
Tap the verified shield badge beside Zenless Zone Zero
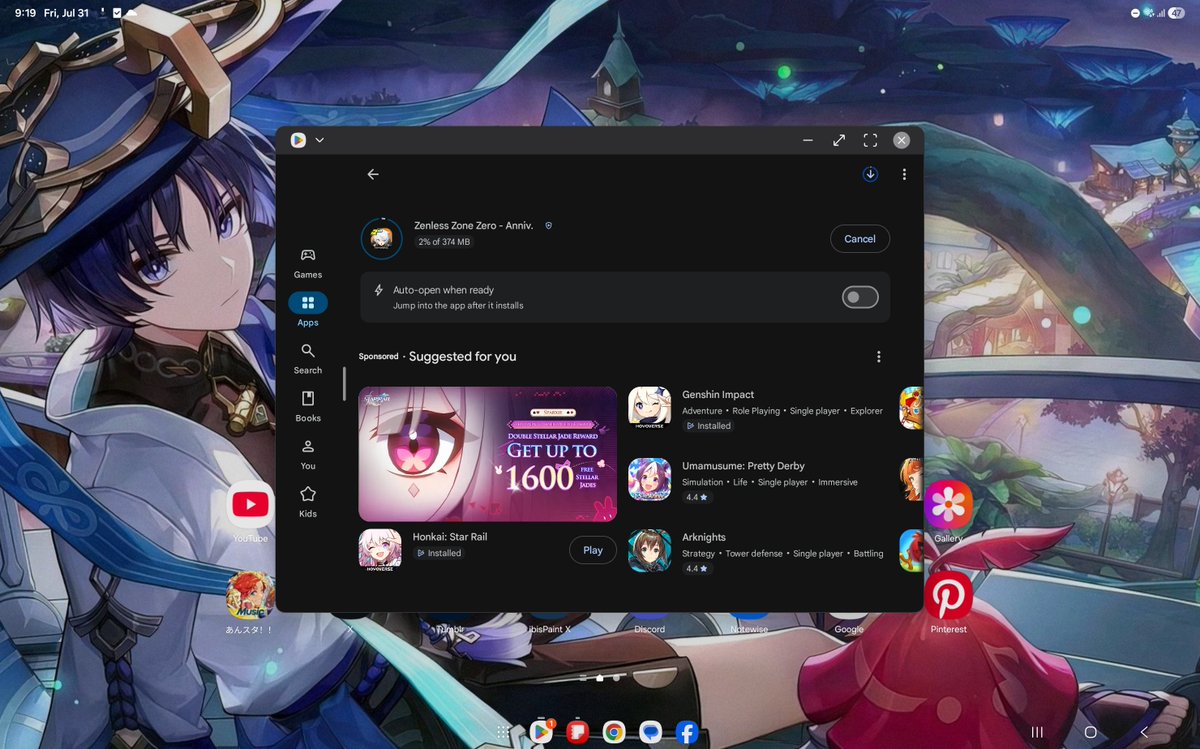548,226
